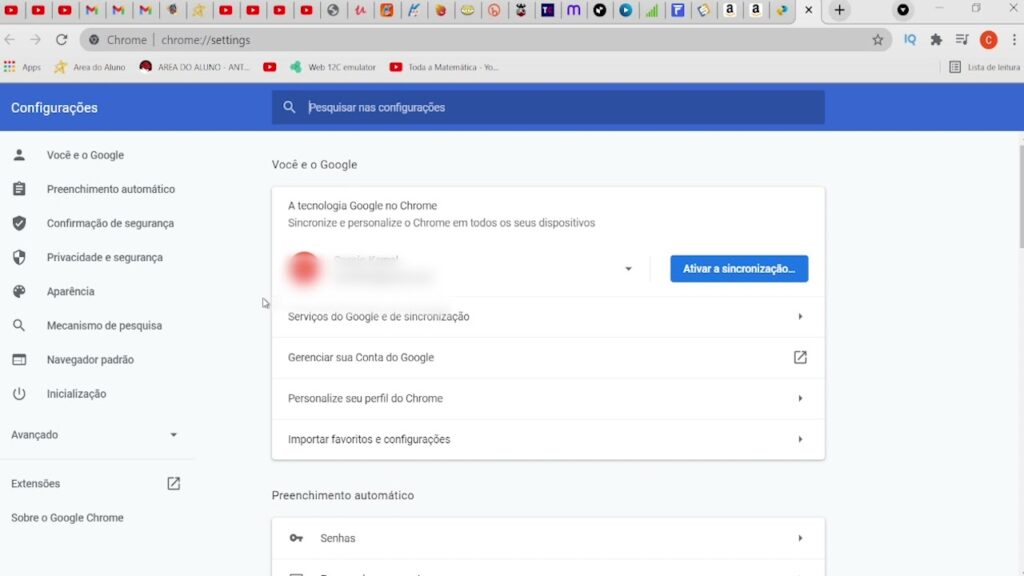Open the Apps bookmark shortcut
This screenshot has width=1024, height=576.
coord(22,67)
